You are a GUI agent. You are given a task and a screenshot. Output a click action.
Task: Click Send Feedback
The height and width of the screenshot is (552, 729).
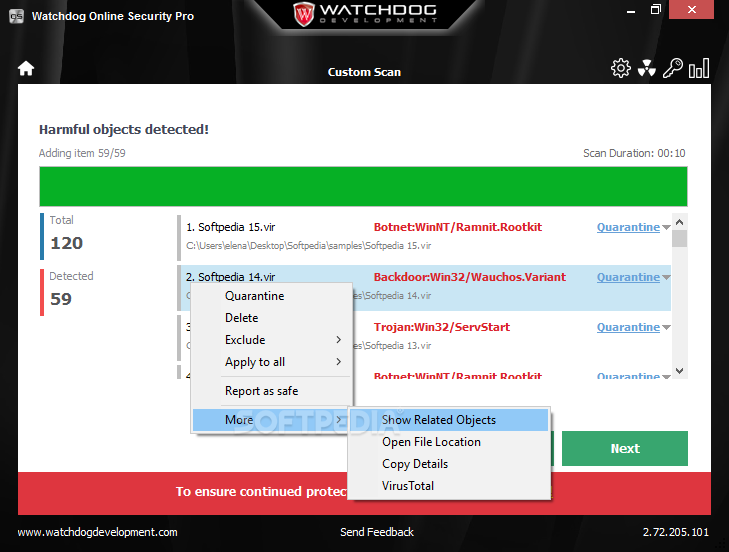377,532
